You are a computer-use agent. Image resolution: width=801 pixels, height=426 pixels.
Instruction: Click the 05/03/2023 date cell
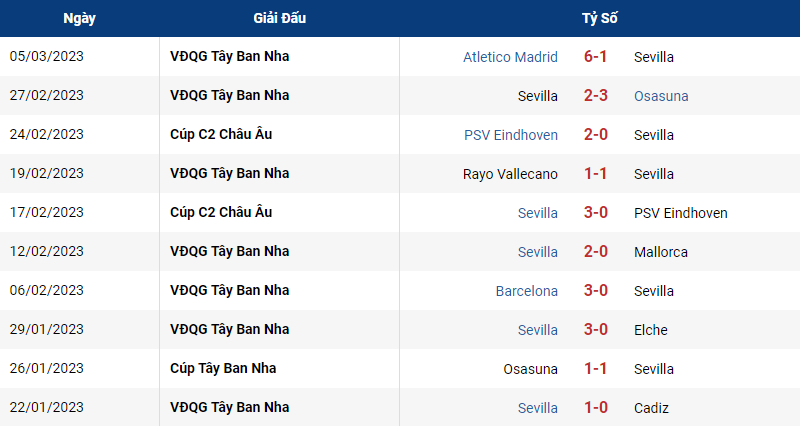pos(46,56)
